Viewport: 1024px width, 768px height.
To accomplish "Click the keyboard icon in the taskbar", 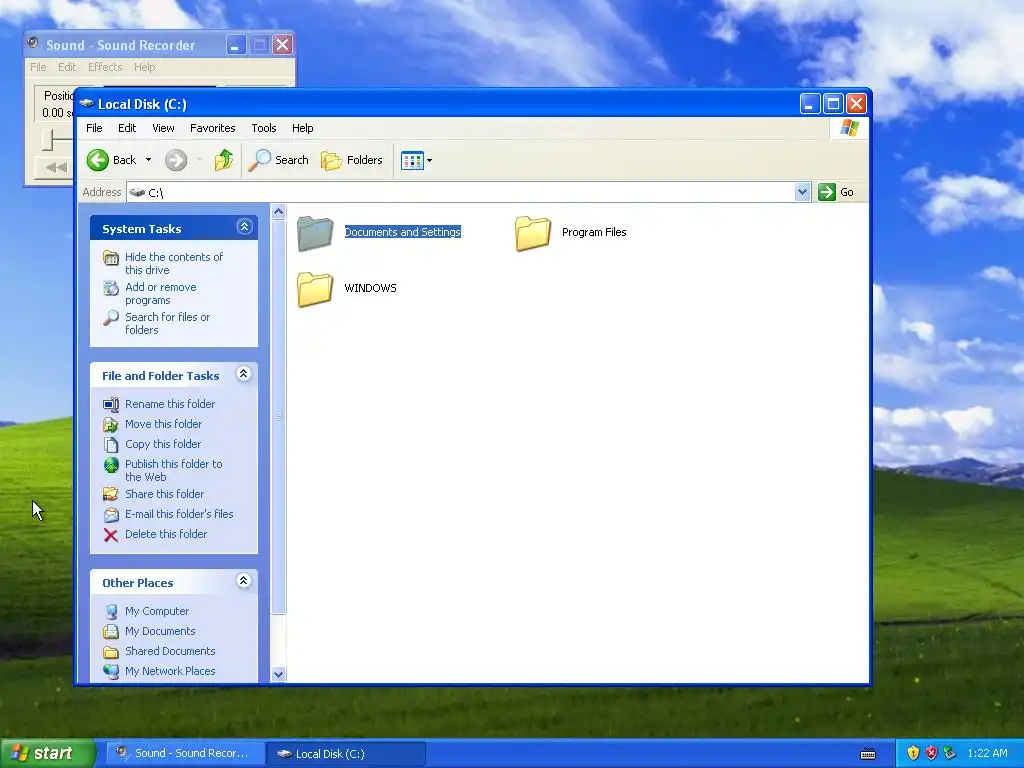I will pyautogui.click(x=868, y=754).
